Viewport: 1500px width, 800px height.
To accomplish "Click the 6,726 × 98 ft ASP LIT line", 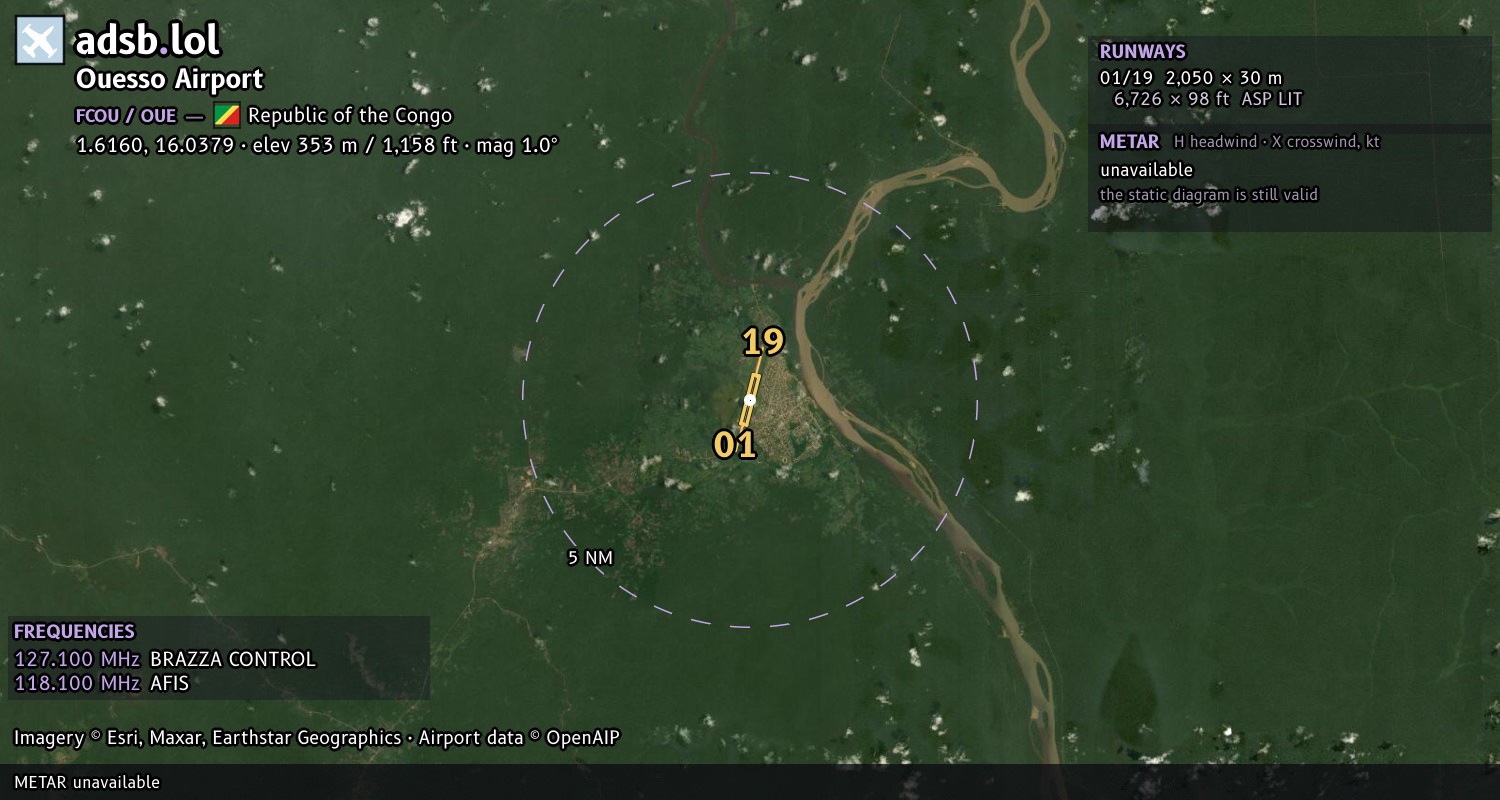I will tap(1208, 99).
